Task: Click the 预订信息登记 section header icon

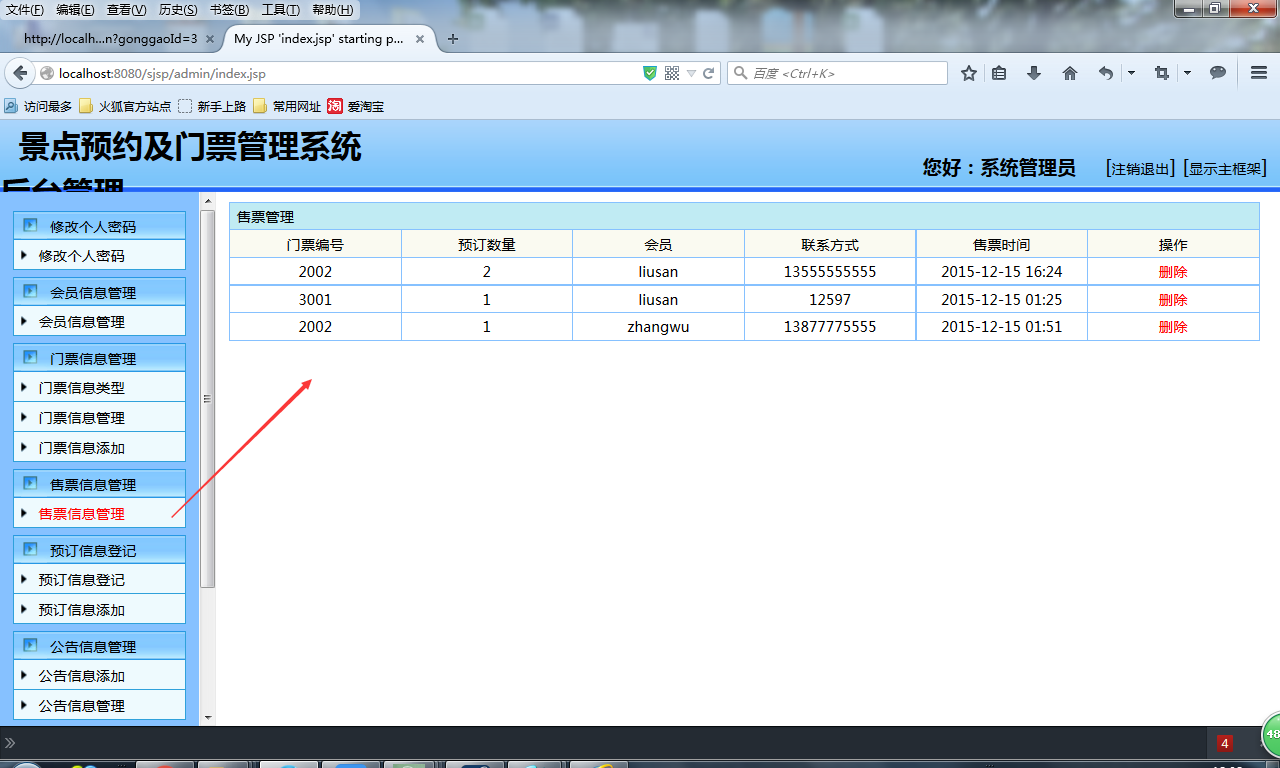Action: coord(30,550)
